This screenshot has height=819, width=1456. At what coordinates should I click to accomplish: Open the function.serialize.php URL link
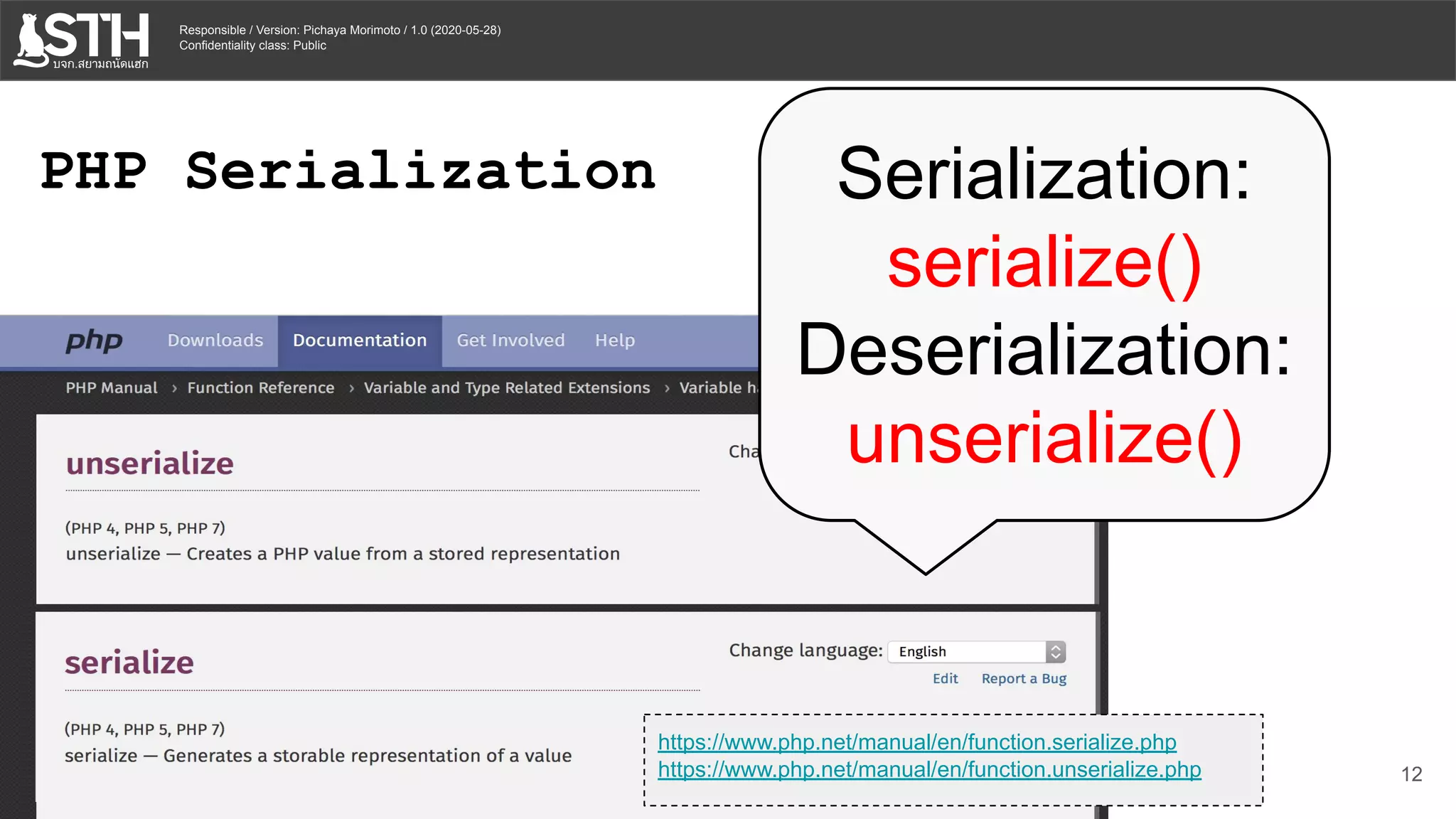pos(917,742)
